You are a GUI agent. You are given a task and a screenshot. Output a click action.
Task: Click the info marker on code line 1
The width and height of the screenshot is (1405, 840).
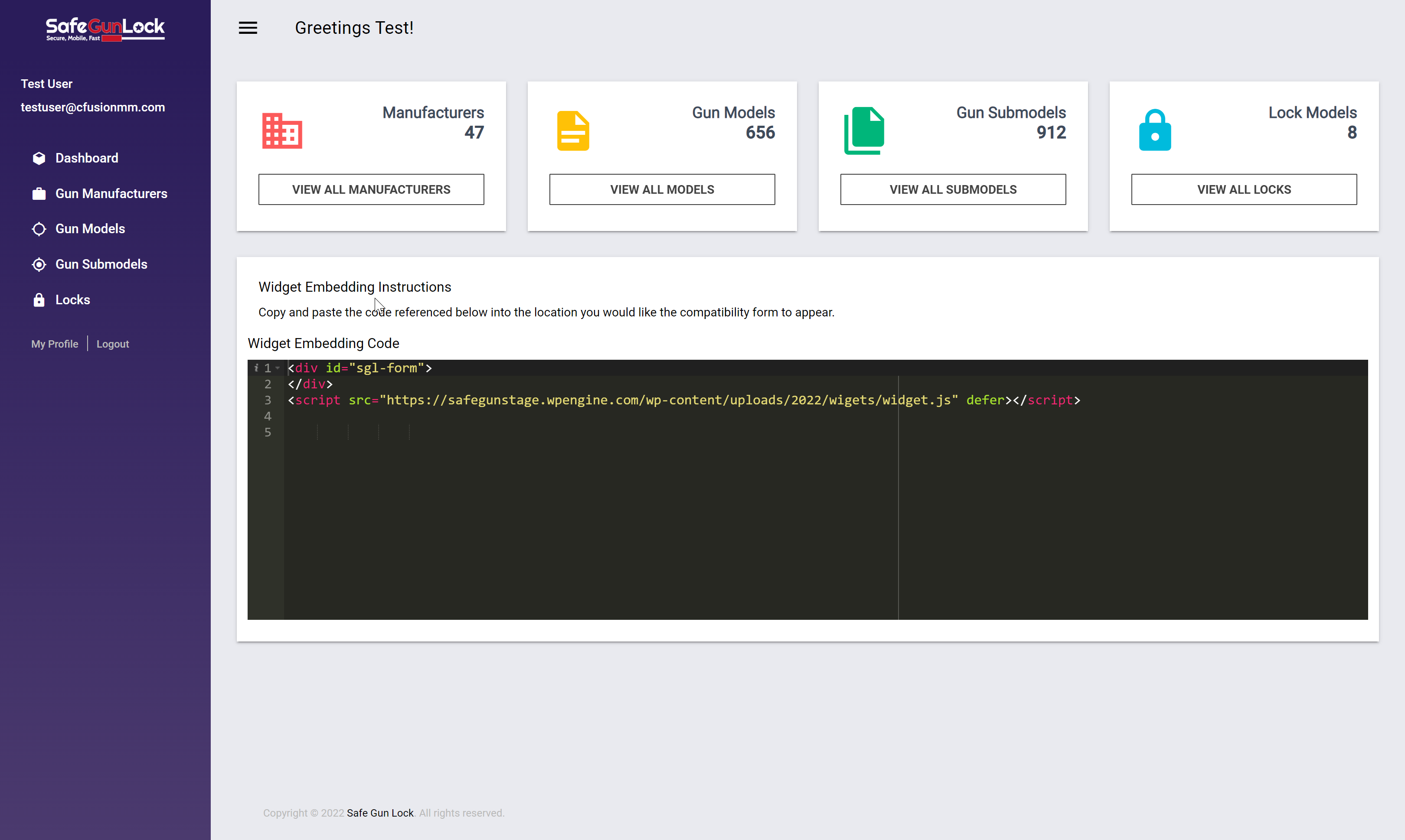(x=257, y=368)
